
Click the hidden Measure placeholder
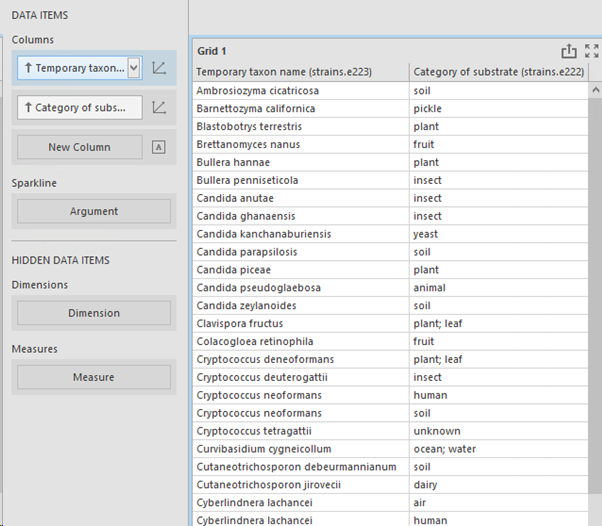click(x=94, y=377)
